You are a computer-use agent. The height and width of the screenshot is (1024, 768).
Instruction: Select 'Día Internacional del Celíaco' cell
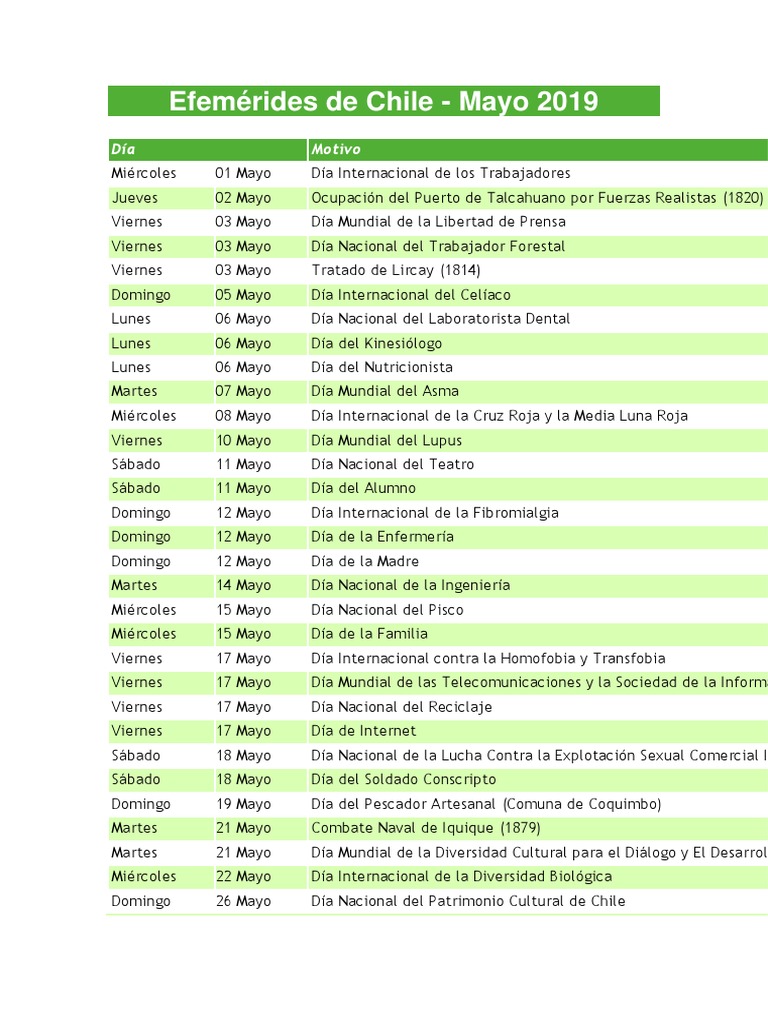tap(411, 295)
